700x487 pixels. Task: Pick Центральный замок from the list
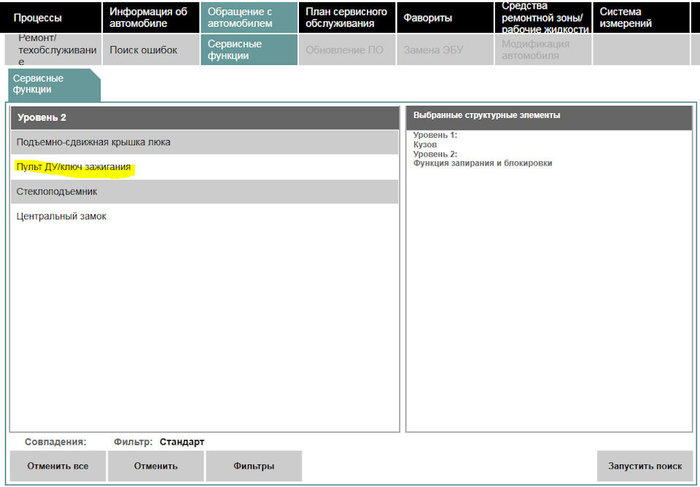tap(62, 216)
